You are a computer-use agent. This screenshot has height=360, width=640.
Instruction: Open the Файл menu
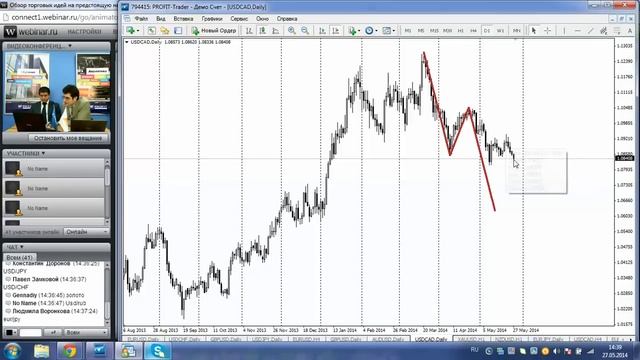coord(141,19)
